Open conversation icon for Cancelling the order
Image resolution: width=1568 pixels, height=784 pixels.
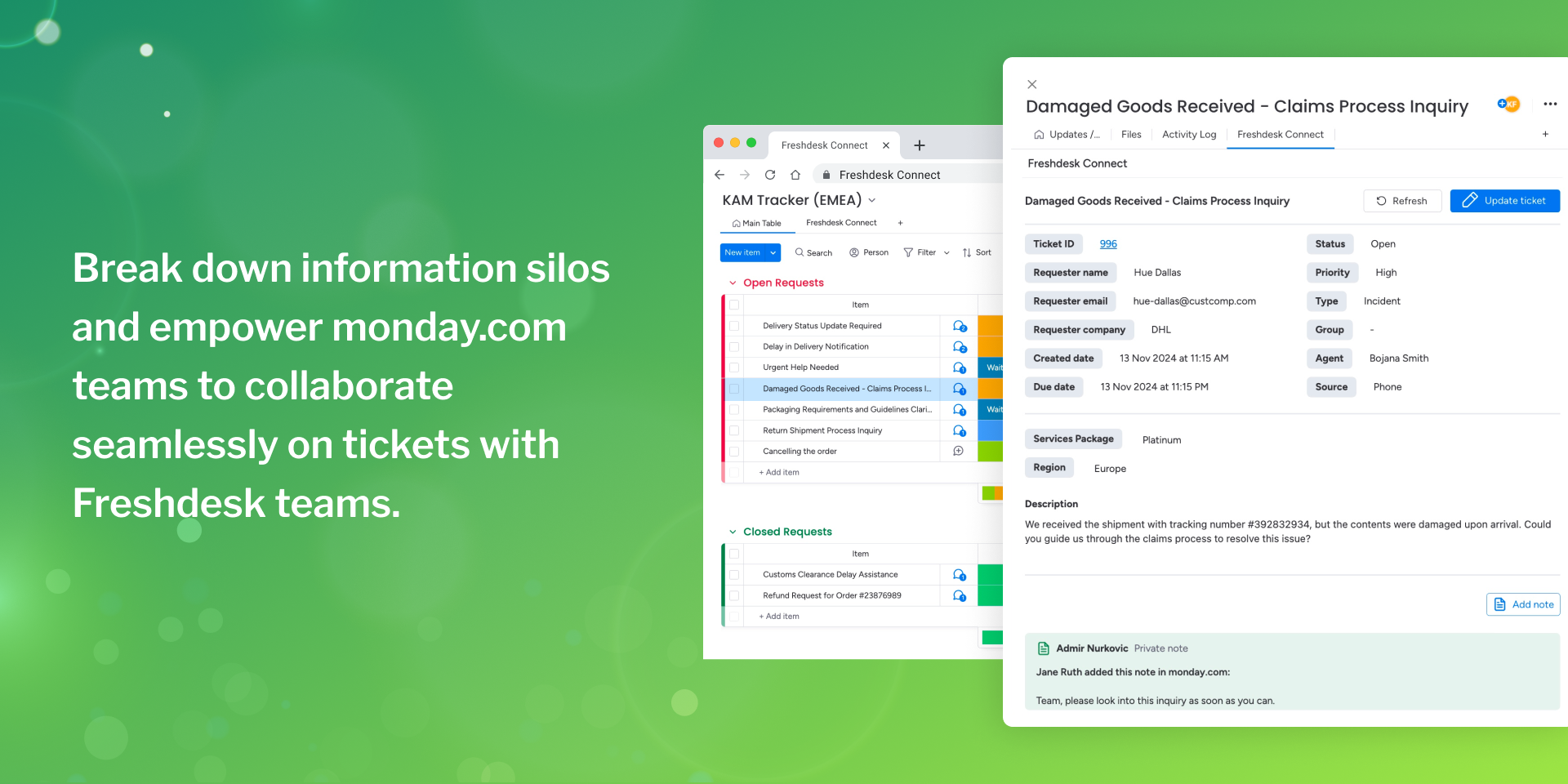tap(958, 451)
